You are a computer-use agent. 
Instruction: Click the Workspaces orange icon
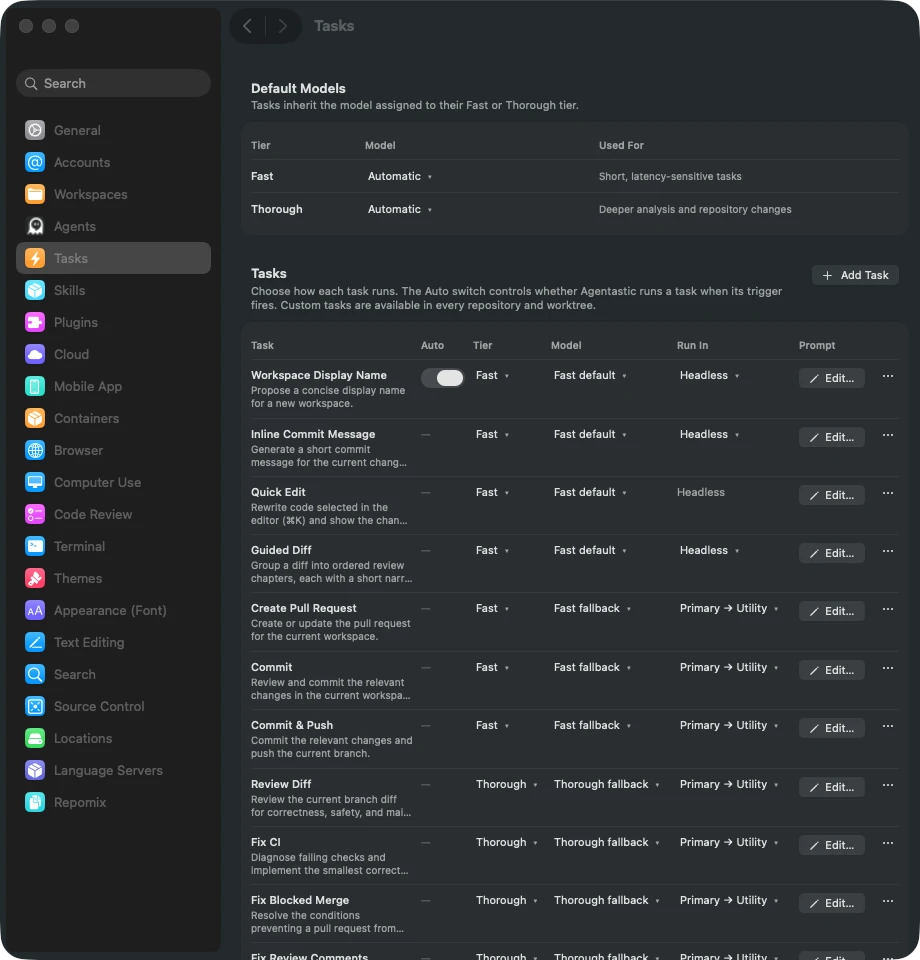pos(35,194)
